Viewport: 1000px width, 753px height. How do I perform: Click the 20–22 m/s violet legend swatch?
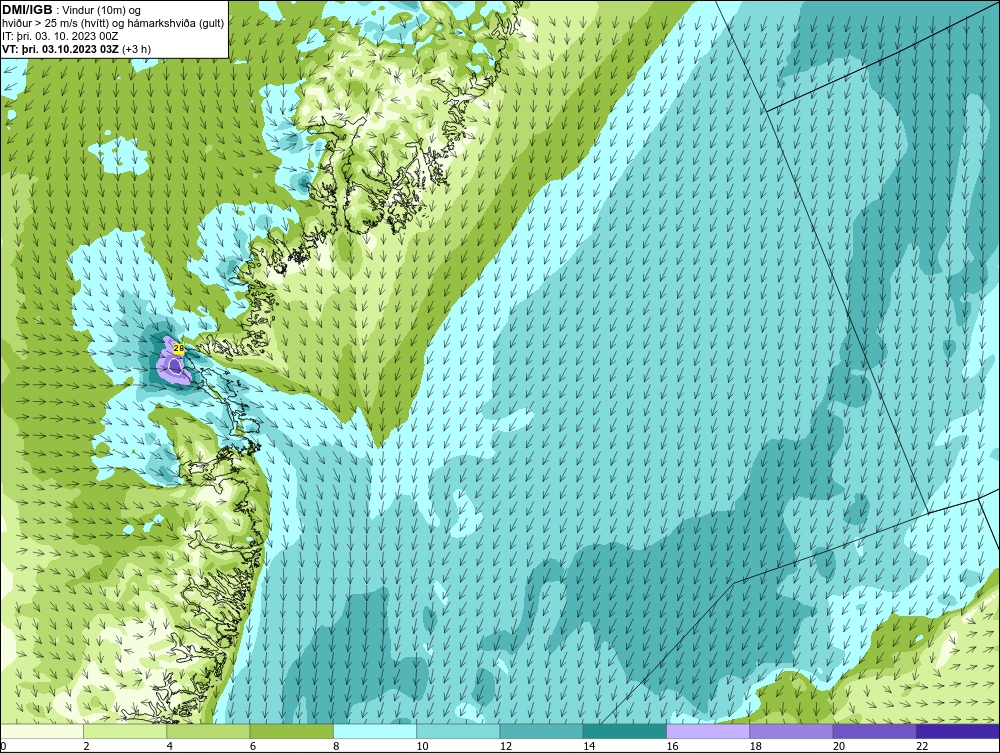874,731
